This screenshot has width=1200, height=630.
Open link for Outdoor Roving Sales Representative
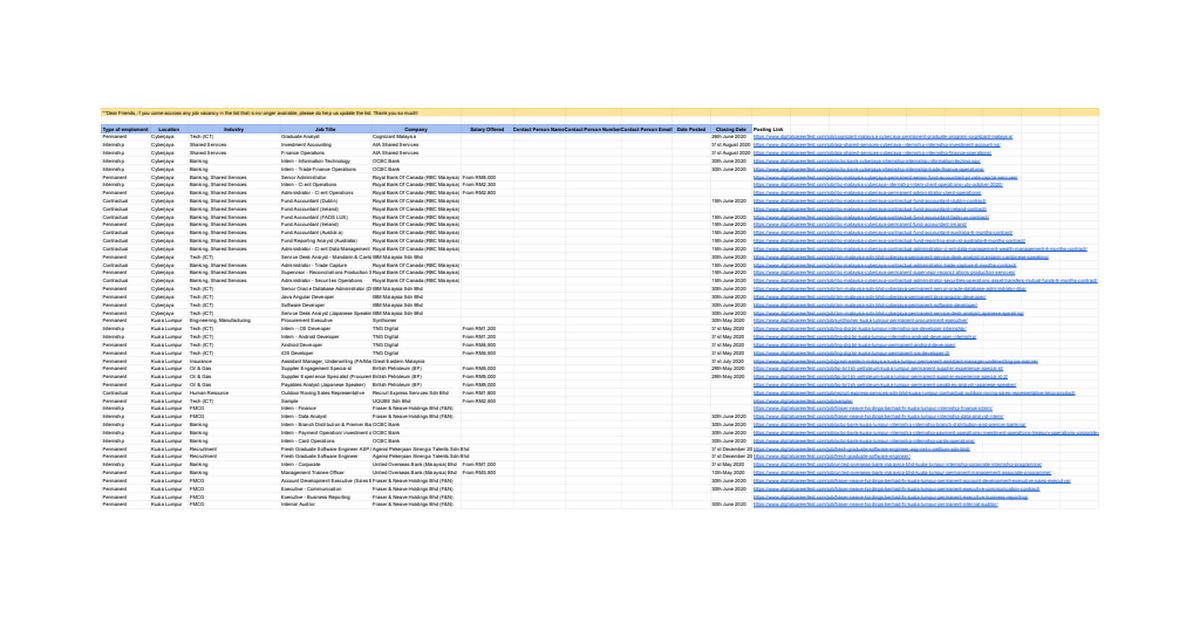pyautogui.click(x=914, y=393)
